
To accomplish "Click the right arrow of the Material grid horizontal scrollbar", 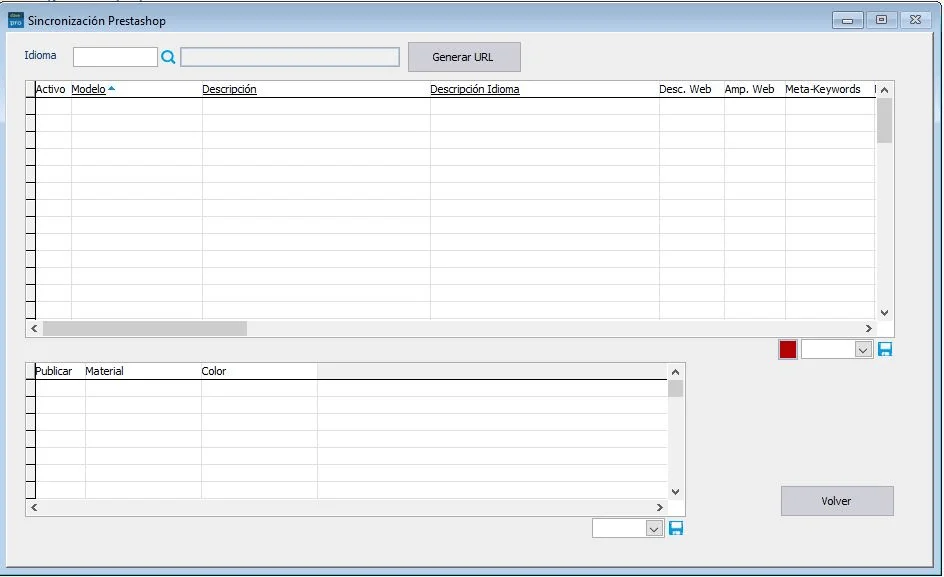I will click(660, 507).
